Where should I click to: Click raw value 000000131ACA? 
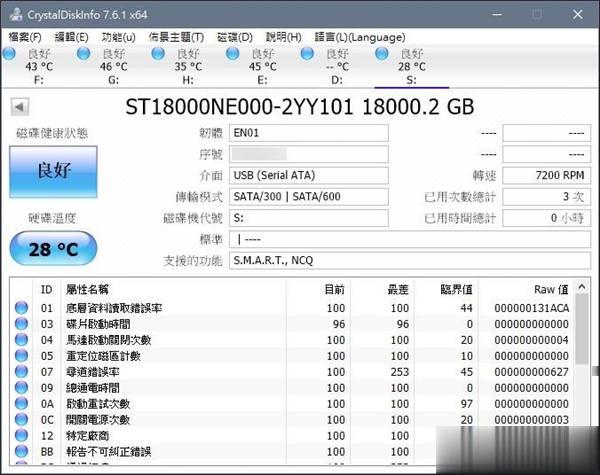click(532, 308)
